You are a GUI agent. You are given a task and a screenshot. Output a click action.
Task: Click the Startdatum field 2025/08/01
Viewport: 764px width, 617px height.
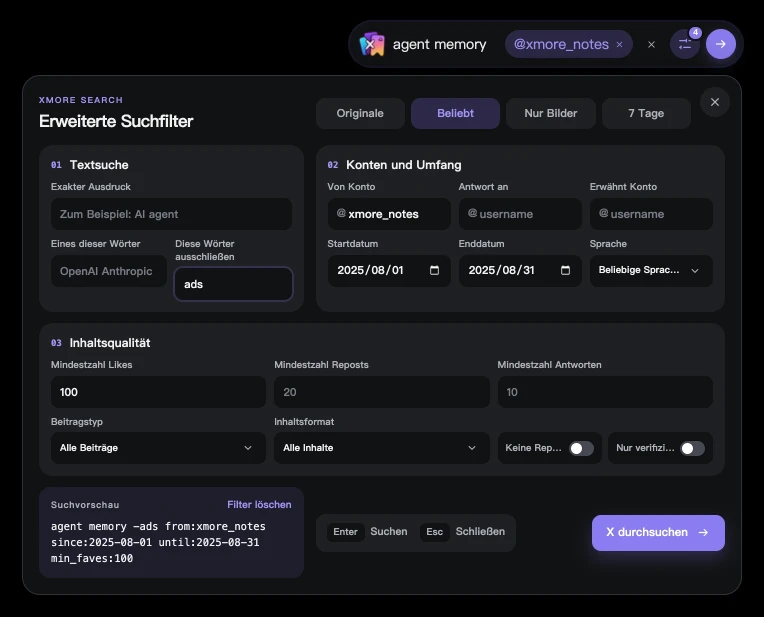(x=389, y=270)
